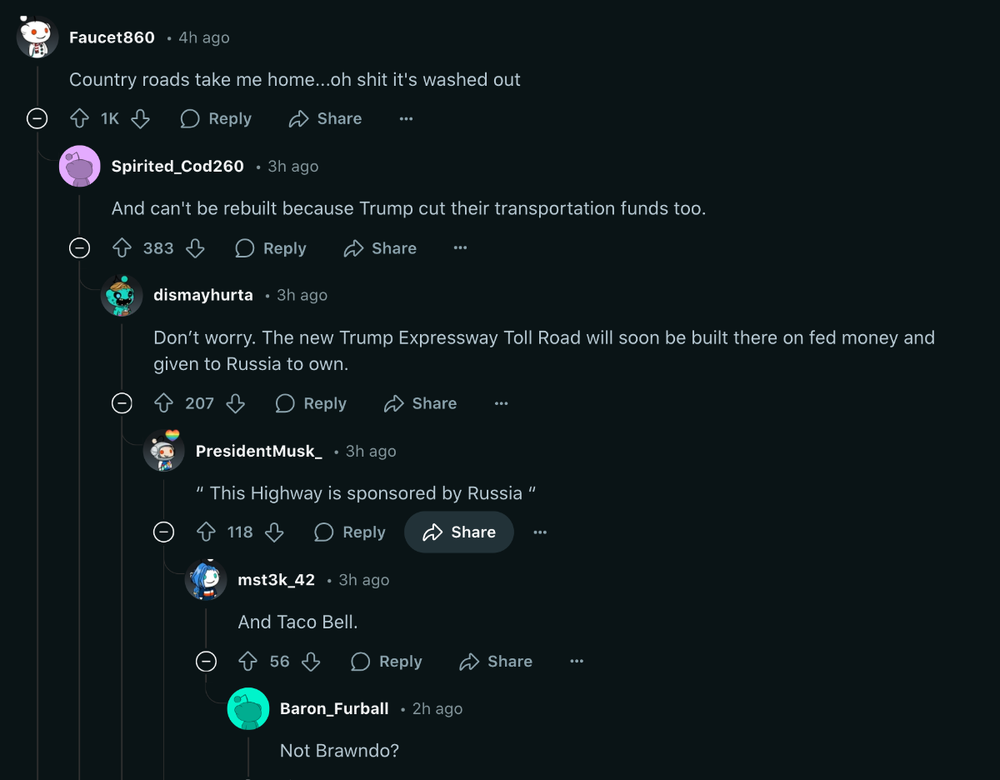Collapse Spirited_Cod260's reply thread
Screen dimensions: 1000x780
(x=80, y=248)
